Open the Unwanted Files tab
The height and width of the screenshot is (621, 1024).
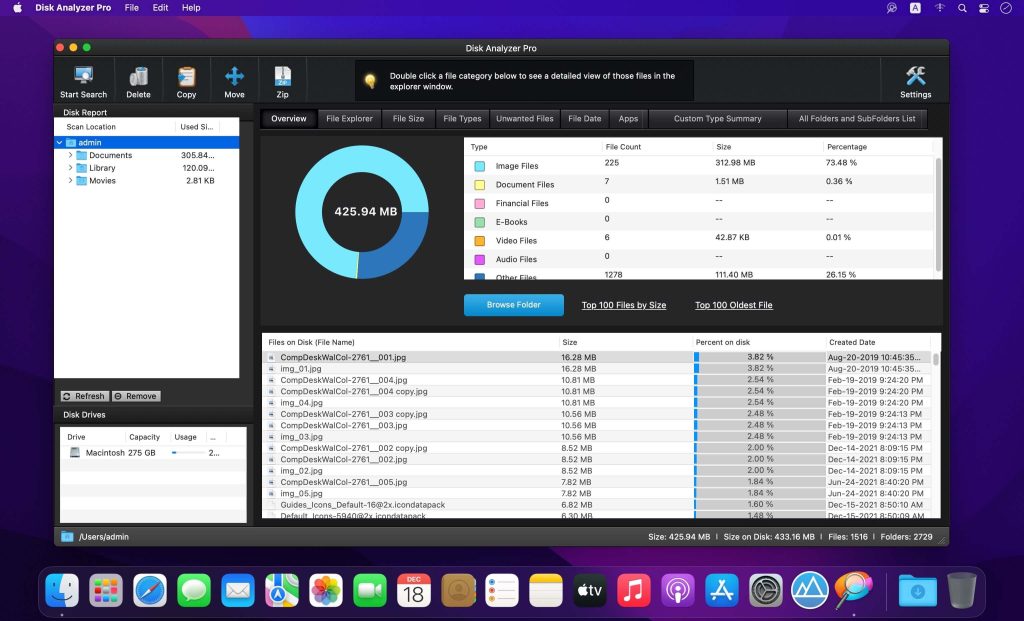tap(524, 118)
